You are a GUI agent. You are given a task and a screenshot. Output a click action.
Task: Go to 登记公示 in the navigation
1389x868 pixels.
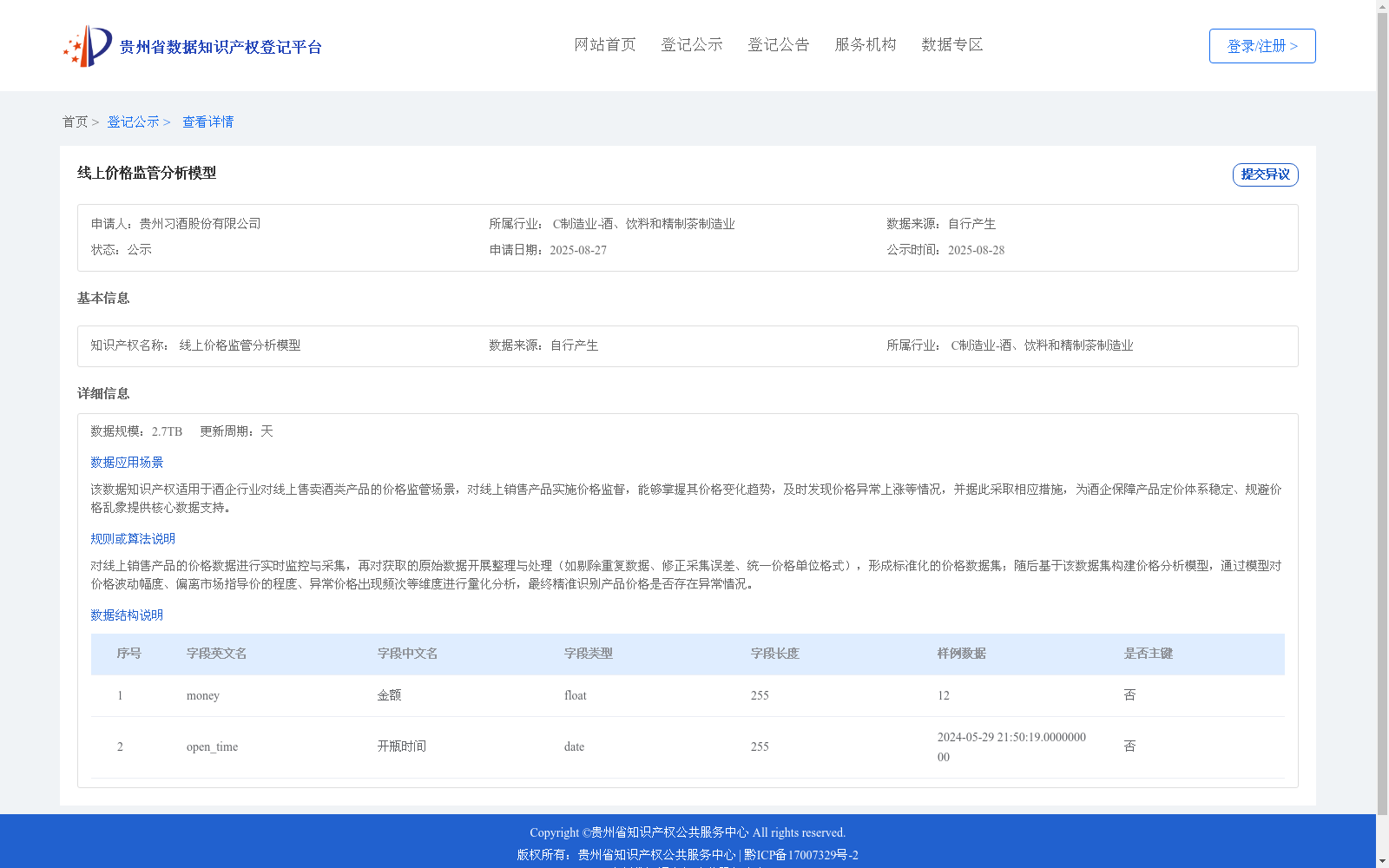pos(692,44)
